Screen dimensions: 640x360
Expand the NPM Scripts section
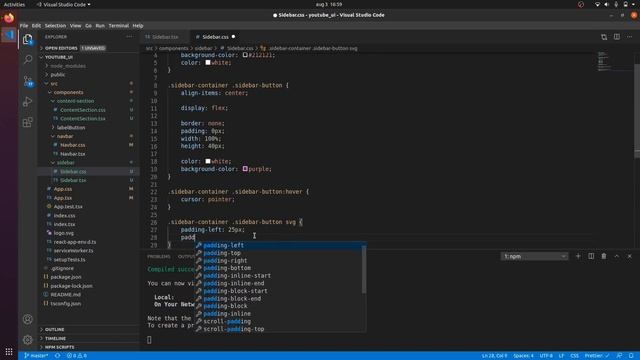89,347
